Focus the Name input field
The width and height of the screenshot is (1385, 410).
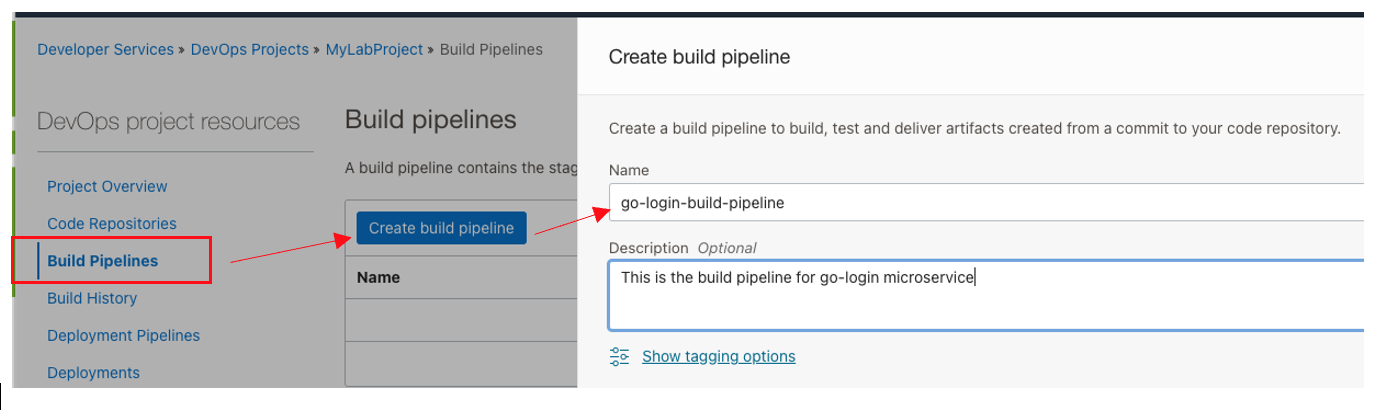tap(985, 202)
